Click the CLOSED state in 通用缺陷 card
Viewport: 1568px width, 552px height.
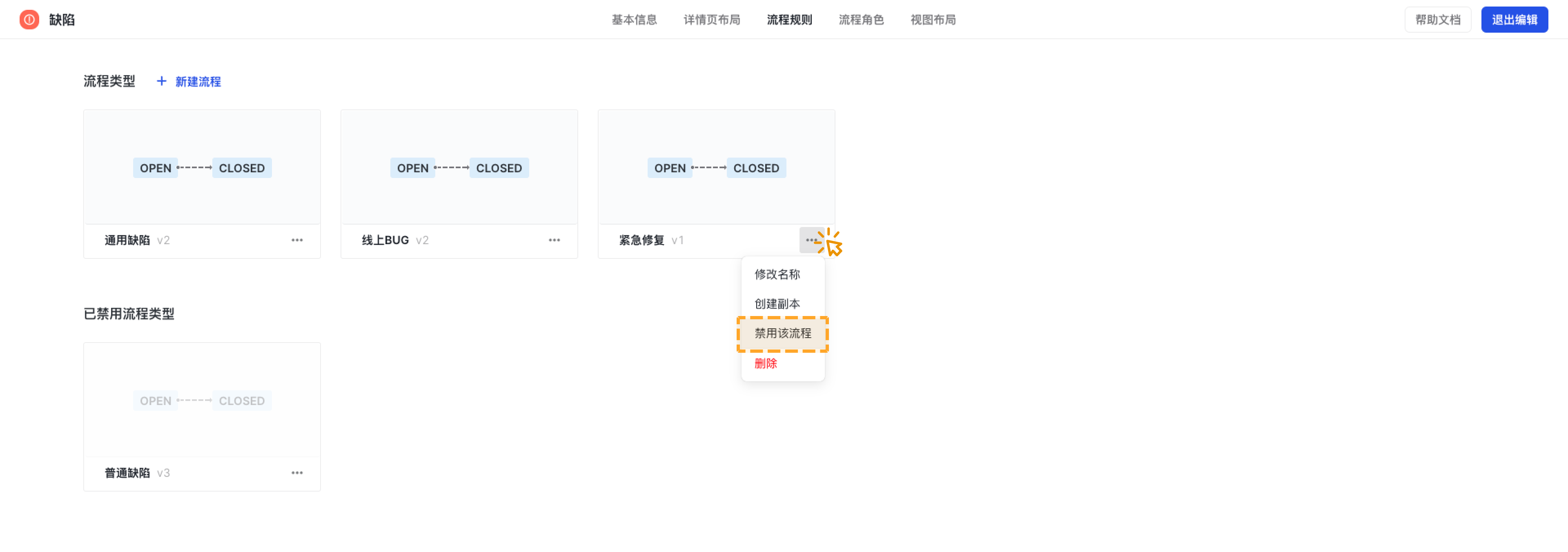[x=242, y=168]
